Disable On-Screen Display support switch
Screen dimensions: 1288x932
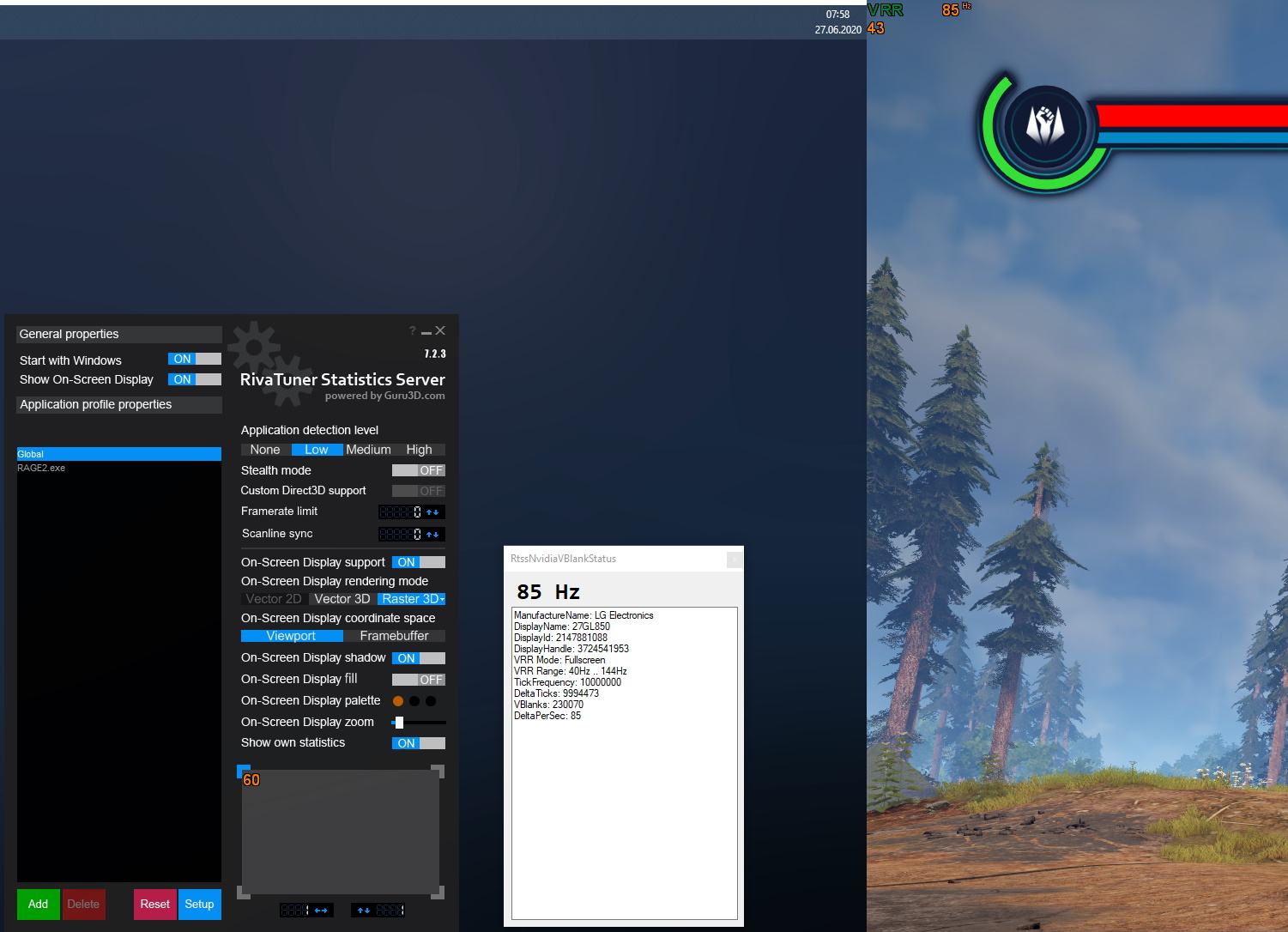pyautogui.click(x=419, y=562)
